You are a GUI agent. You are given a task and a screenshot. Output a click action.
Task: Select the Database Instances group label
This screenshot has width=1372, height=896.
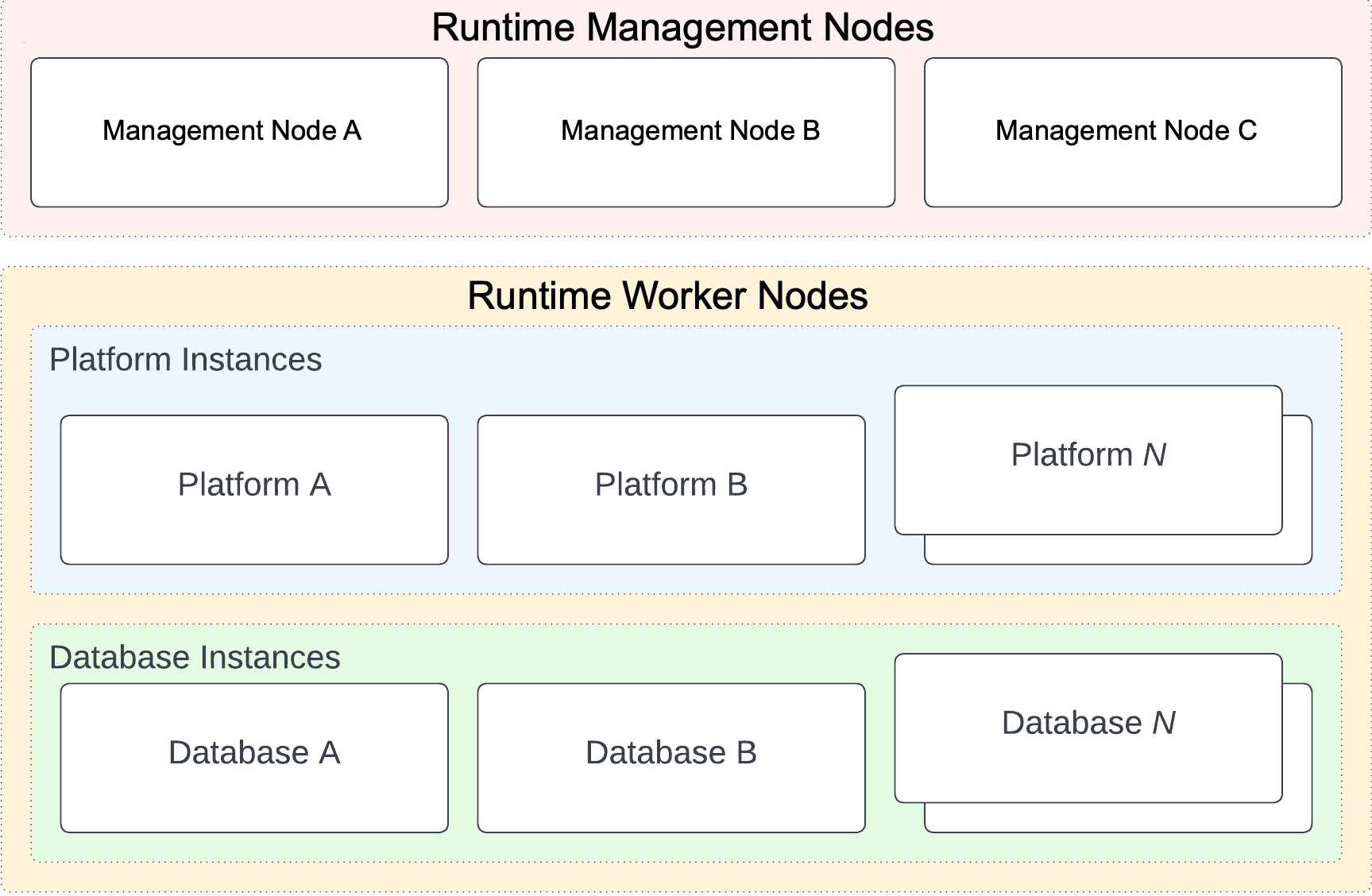pyautogui.click(x=196, y=658)
